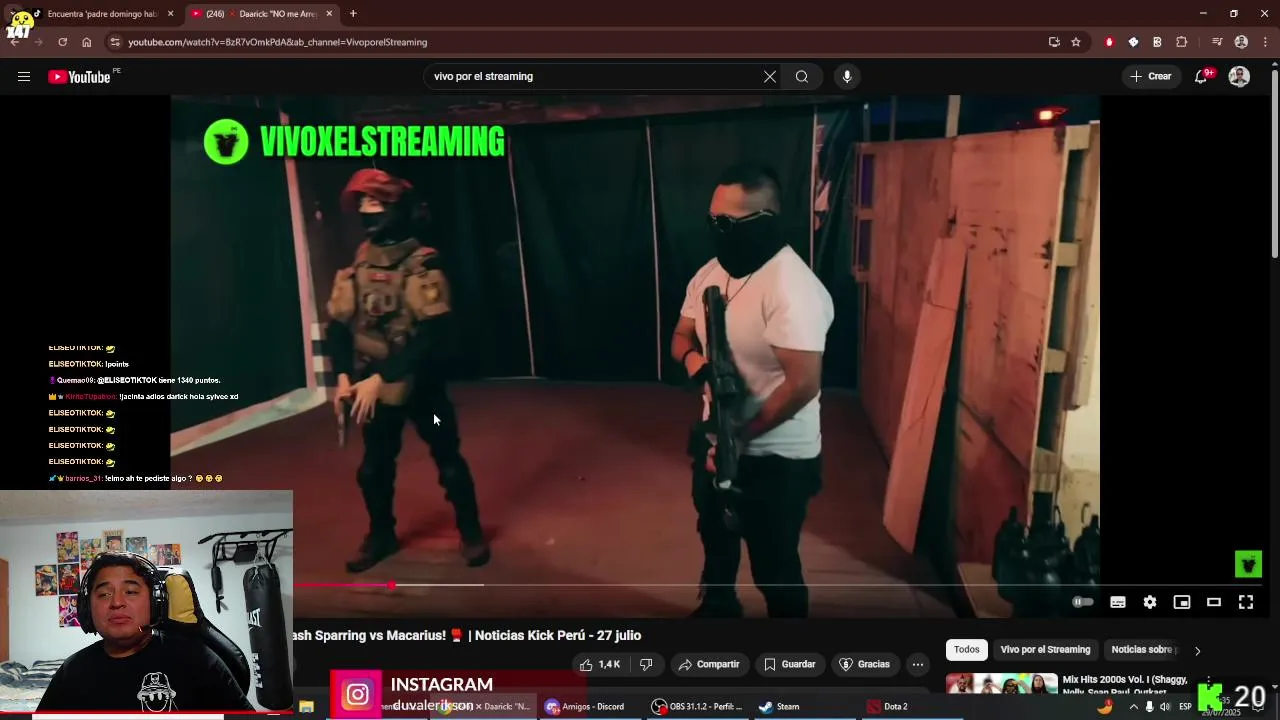Click the video frame to pause
1280x720 pixels.
635,340
